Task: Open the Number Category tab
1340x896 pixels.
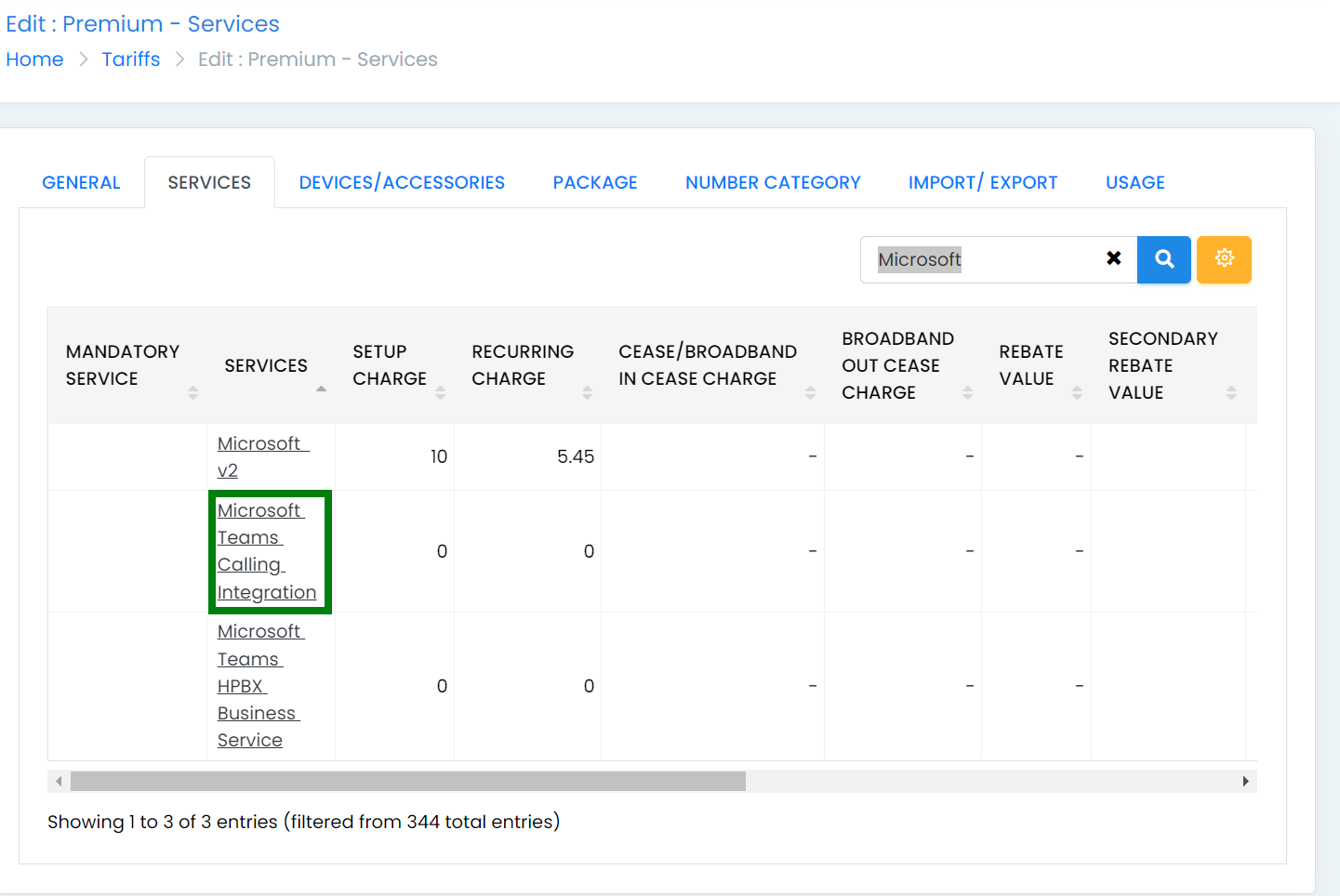Action: pos(773,182)
